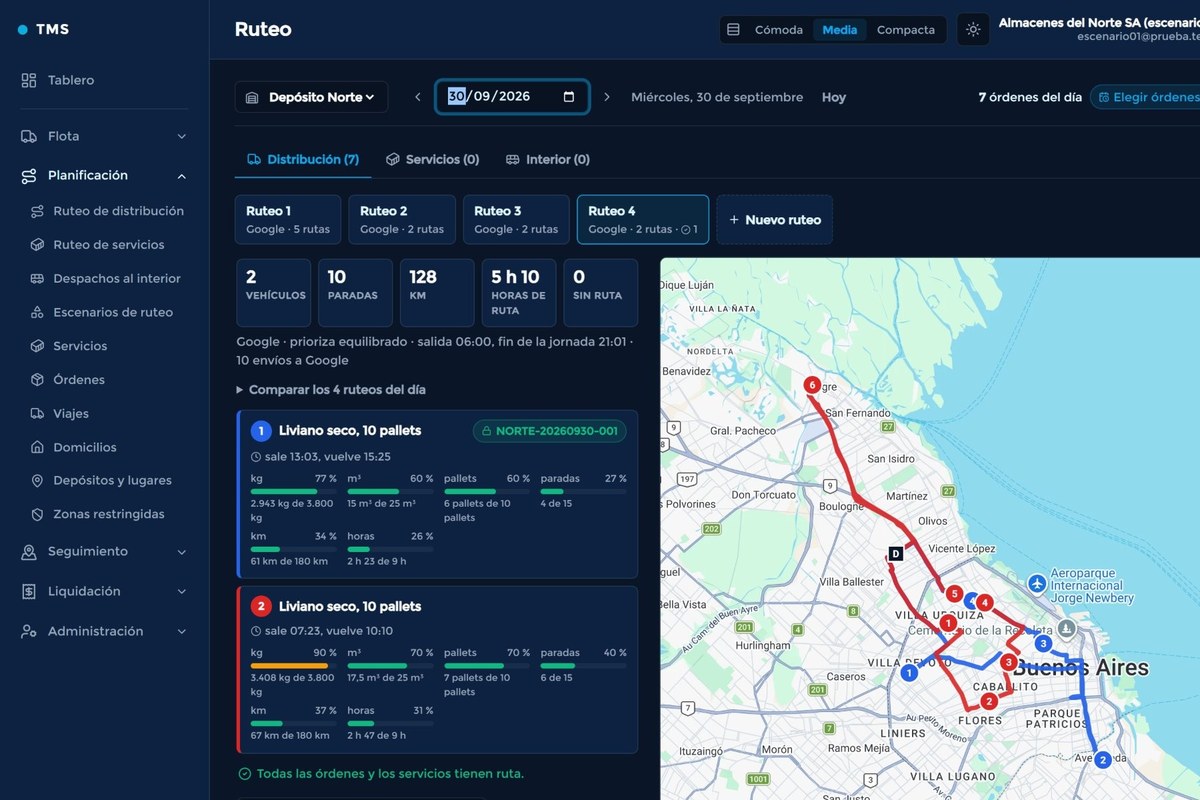Click the red stop marker 5 on map

coord(955,594)
